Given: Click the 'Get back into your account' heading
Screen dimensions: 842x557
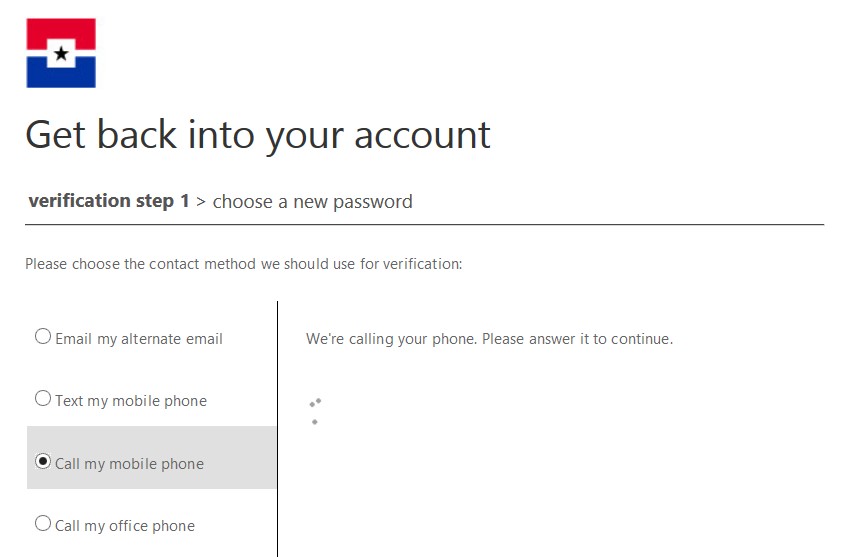Looking at the screenshot, I should (x=258, y=135).
